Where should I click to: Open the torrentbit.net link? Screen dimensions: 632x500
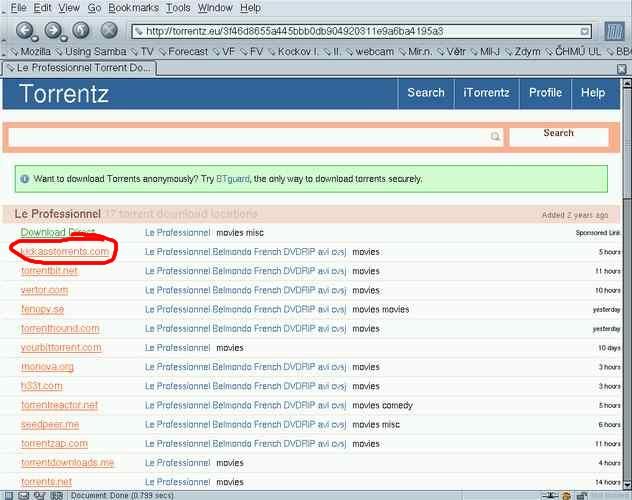49,271
